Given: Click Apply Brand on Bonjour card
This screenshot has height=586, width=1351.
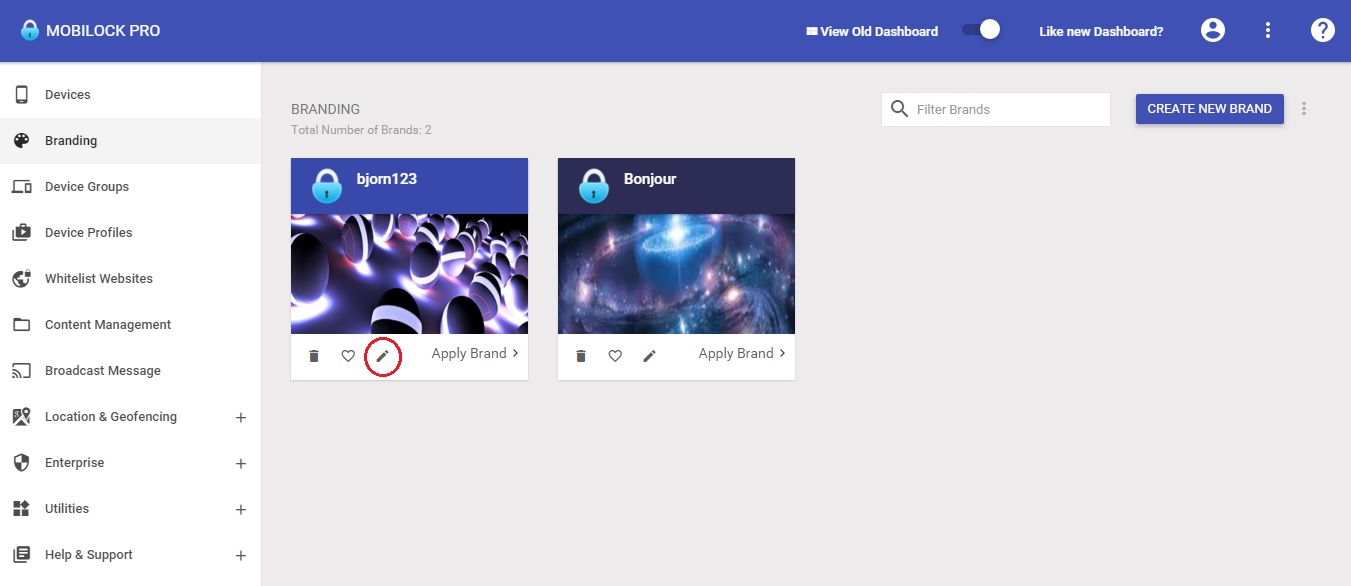Looking at the screenshot, I should tap(743, 354).
